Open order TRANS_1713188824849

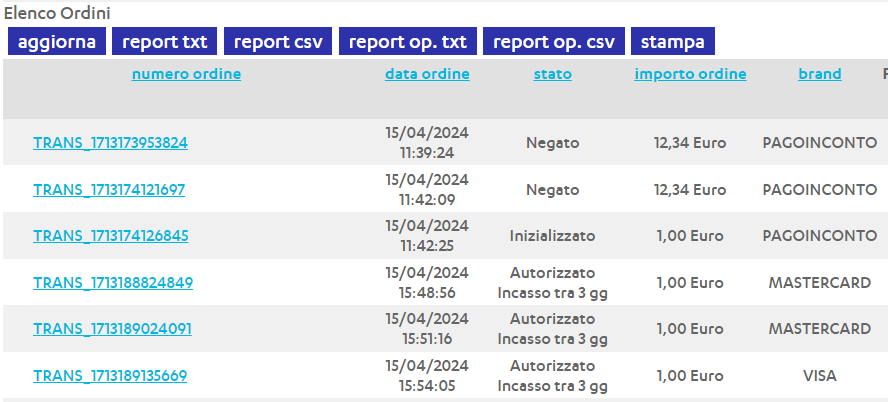click(x=113, y=283)
